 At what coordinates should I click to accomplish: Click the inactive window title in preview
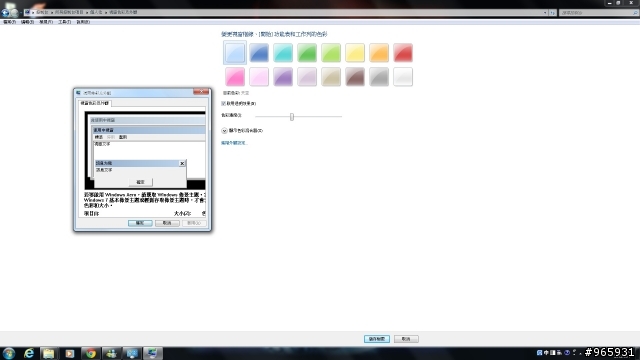[148, 120]
